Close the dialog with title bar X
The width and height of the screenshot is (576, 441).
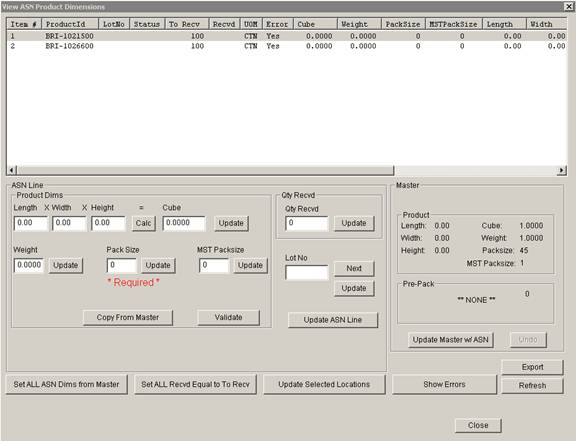click(569, 6)
